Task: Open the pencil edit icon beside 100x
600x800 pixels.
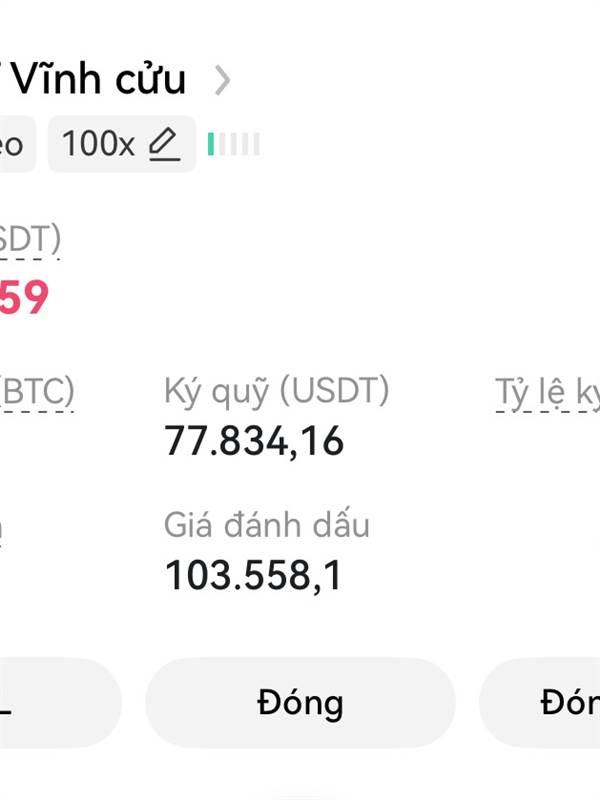Action: (x=164, y=144)
